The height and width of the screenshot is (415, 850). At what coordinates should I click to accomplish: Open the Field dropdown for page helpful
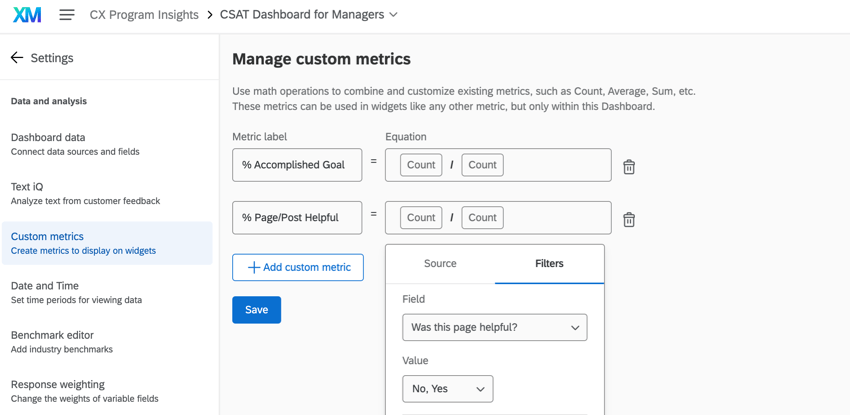click(x=494, y=328)
